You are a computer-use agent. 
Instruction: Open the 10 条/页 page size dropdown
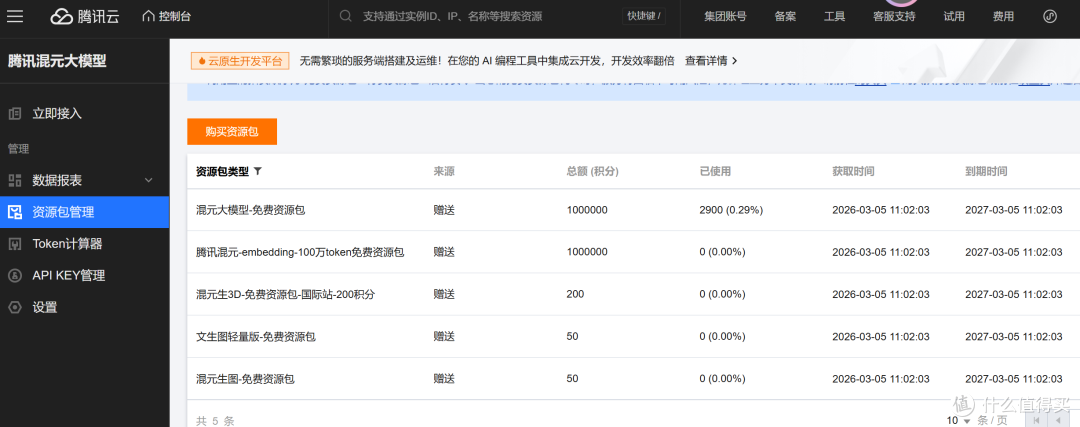click(x=959, y=420)
